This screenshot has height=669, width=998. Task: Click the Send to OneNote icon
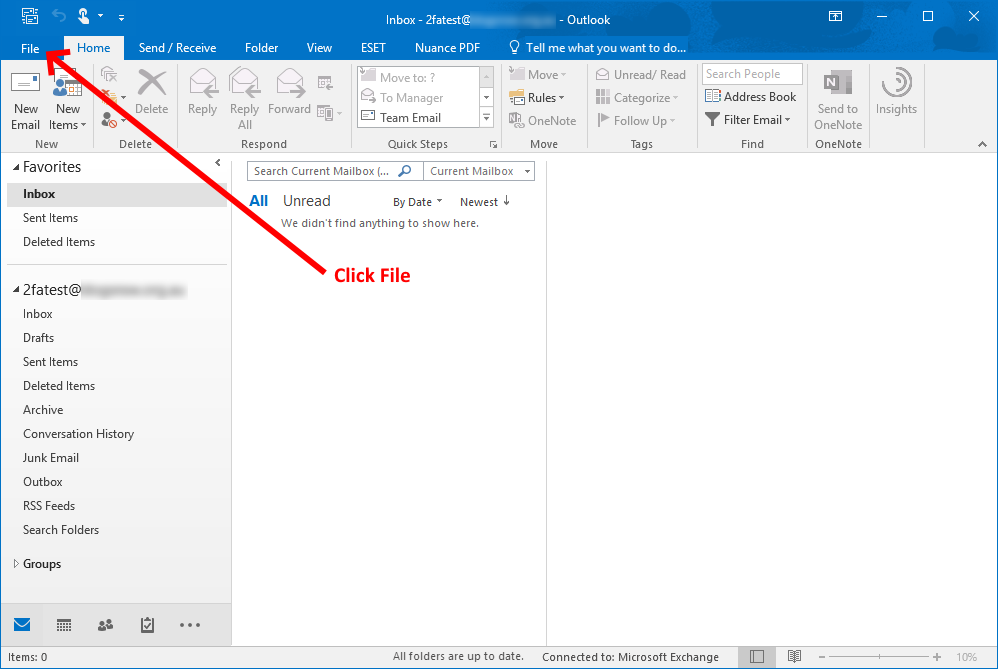click(x=838, y=101)
